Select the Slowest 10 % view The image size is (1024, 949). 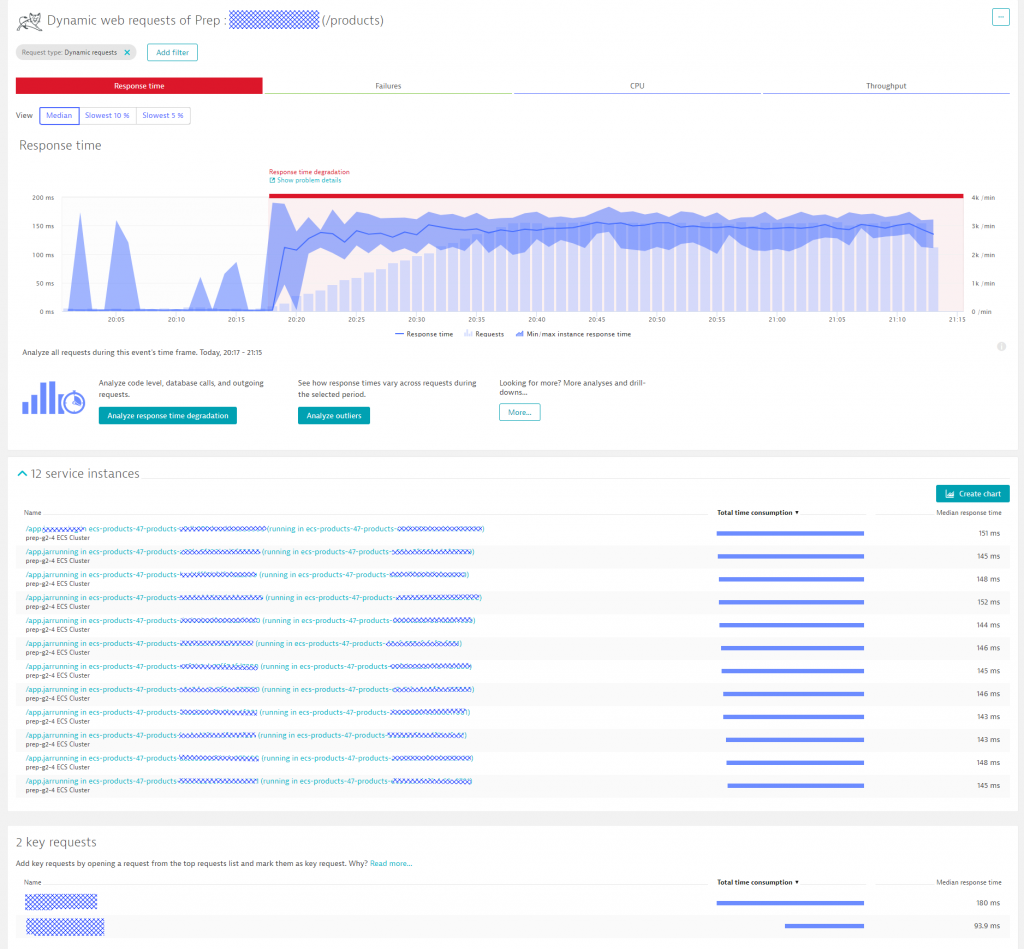pos(107,115)
